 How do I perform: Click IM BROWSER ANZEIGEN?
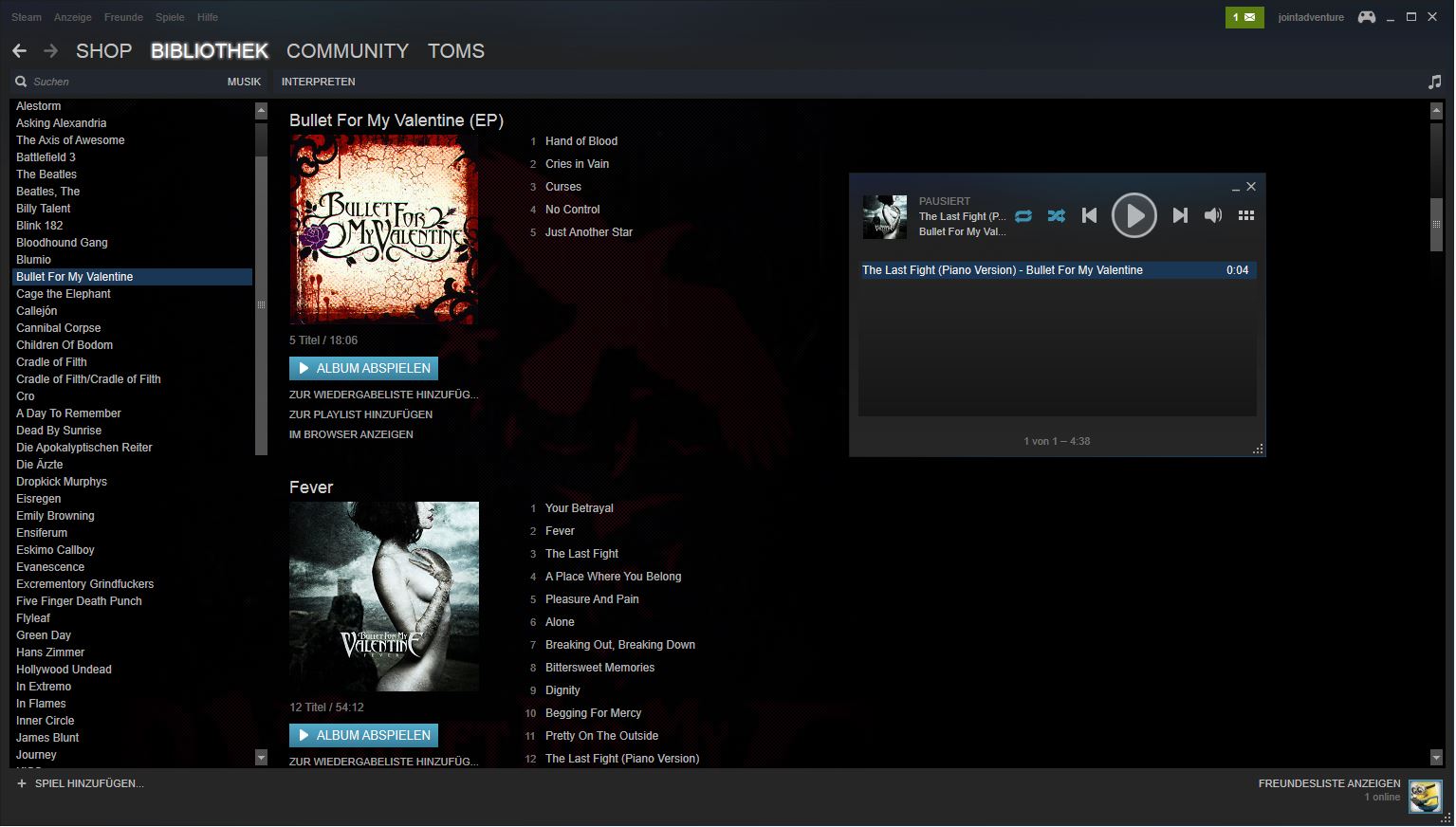[x=351, y=434]
